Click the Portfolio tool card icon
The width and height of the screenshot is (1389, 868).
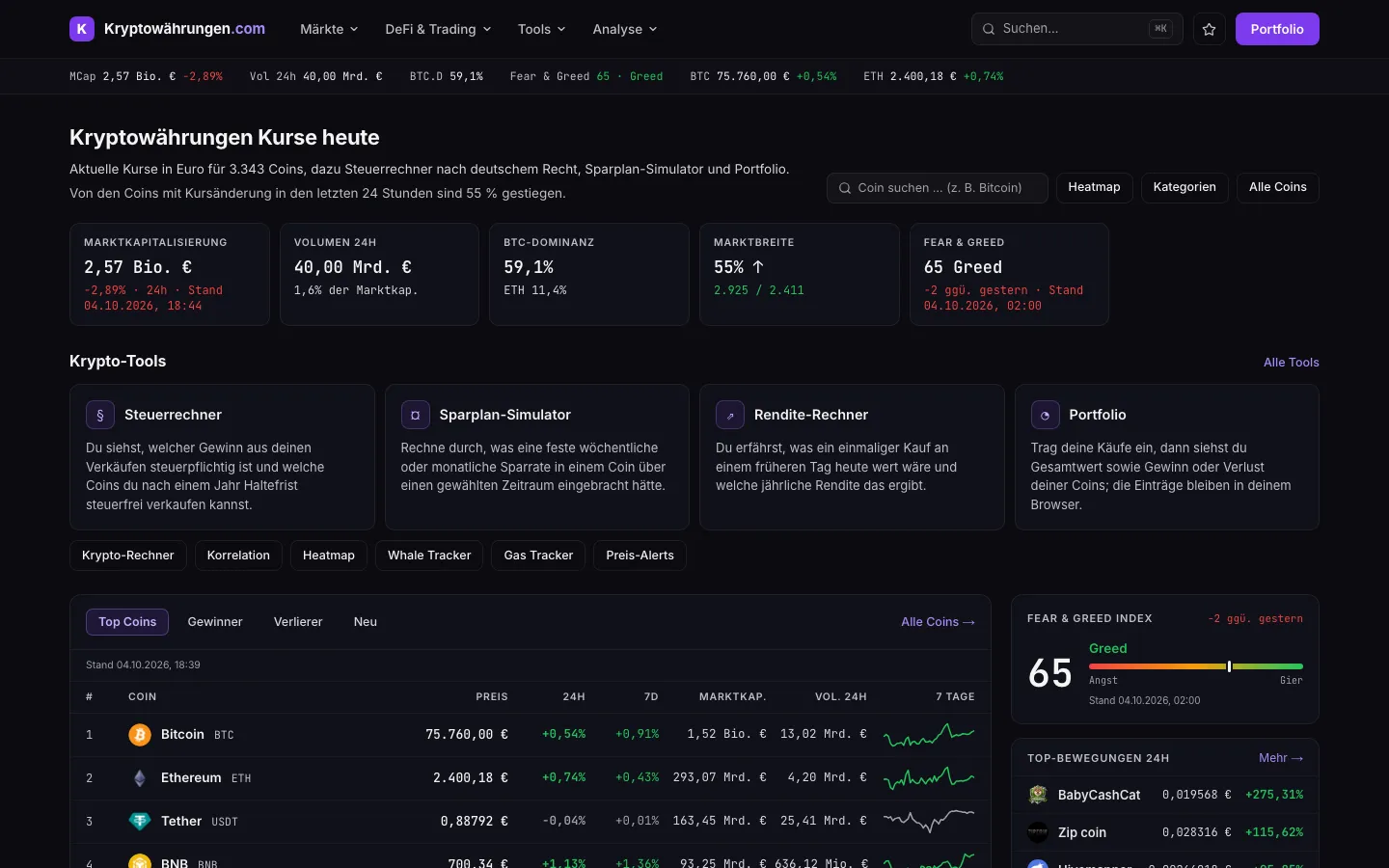point(1046,415)
